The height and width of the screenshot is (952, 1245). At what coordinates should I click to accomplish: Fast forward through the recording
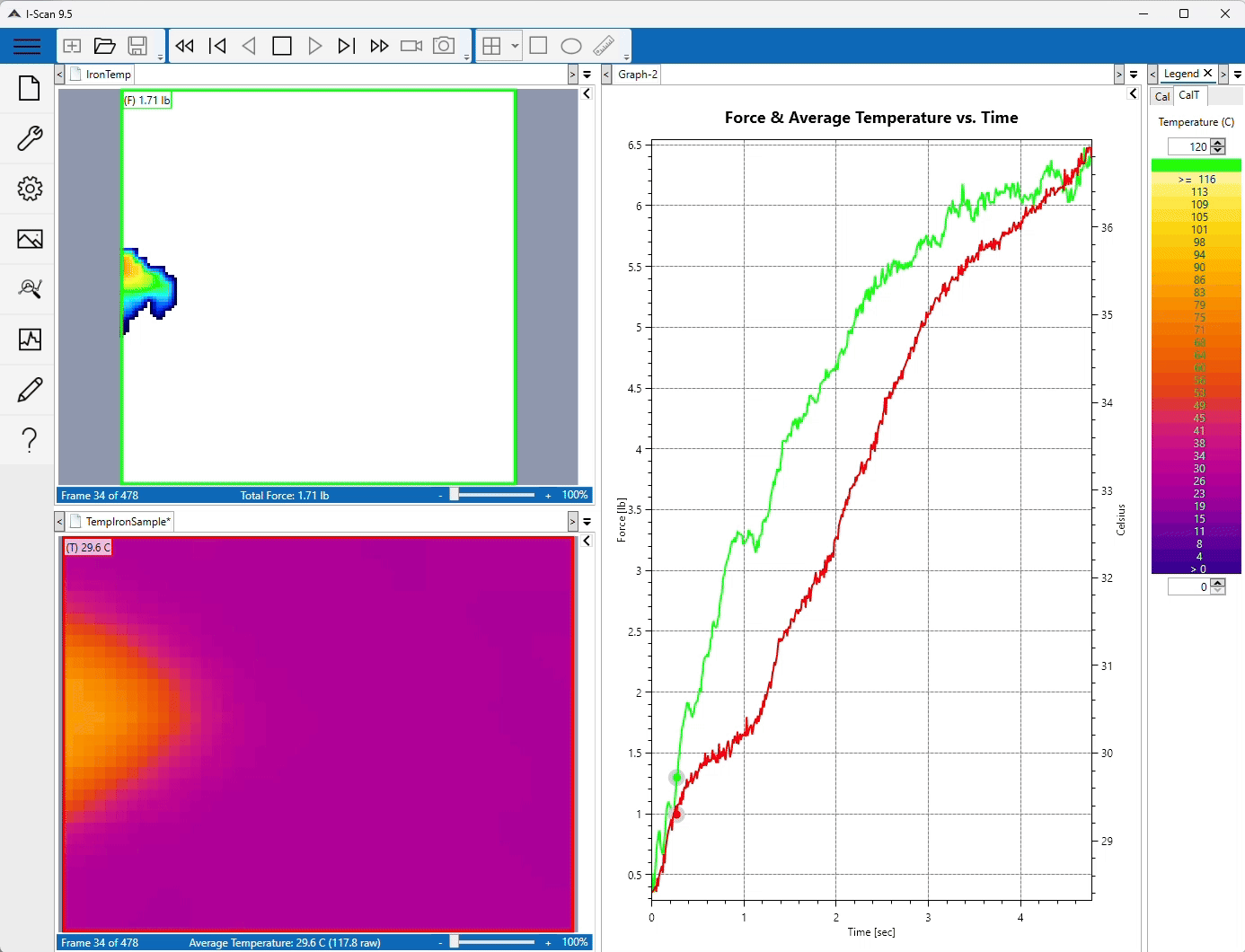click(379, 45)
